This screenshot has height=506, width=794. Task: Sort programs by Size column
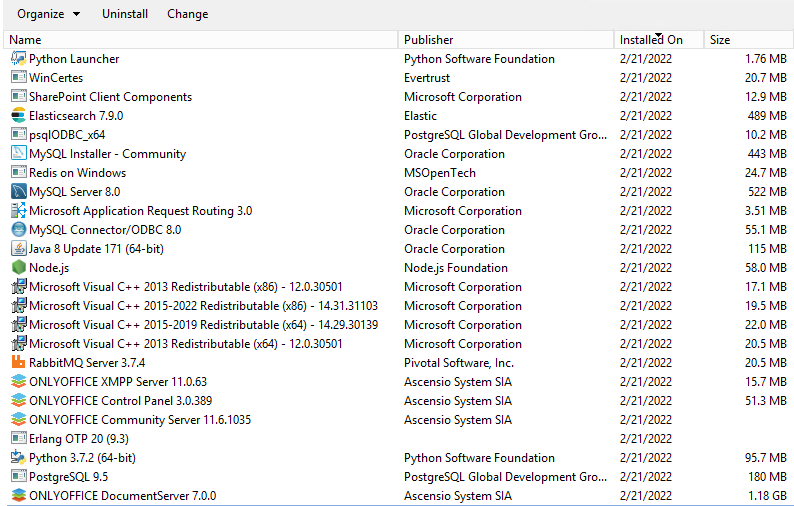pos(749,40)
